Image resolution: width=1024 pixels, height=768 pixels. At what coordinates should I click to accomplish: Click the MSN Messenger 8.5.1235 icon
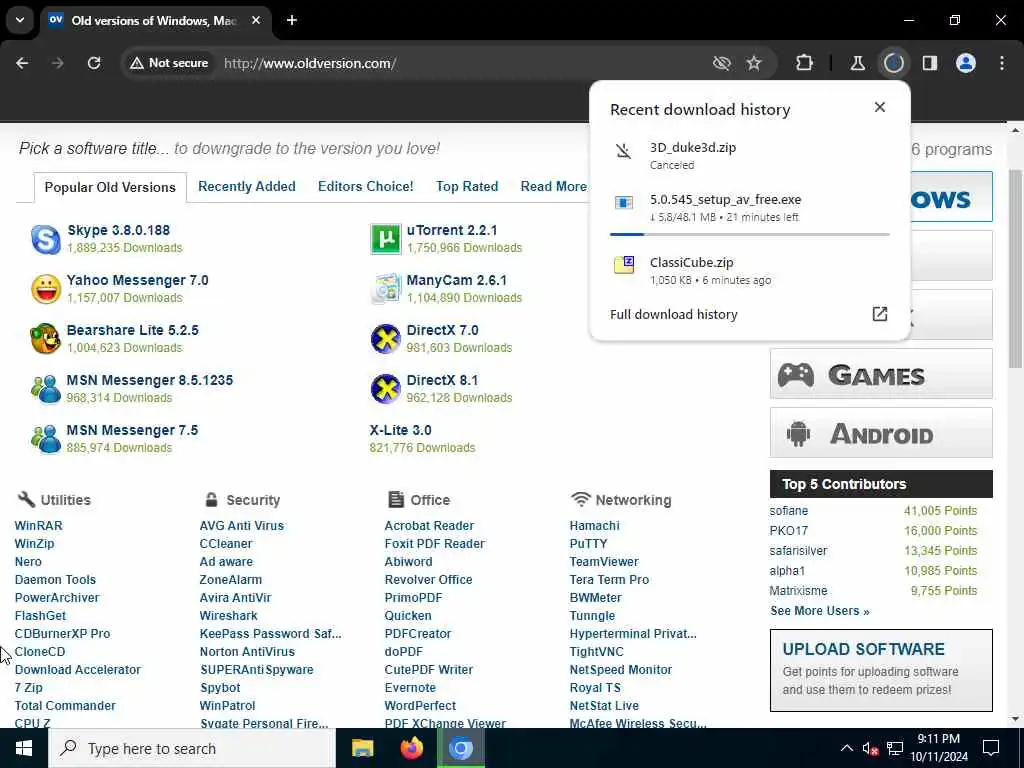coord(46,389)
